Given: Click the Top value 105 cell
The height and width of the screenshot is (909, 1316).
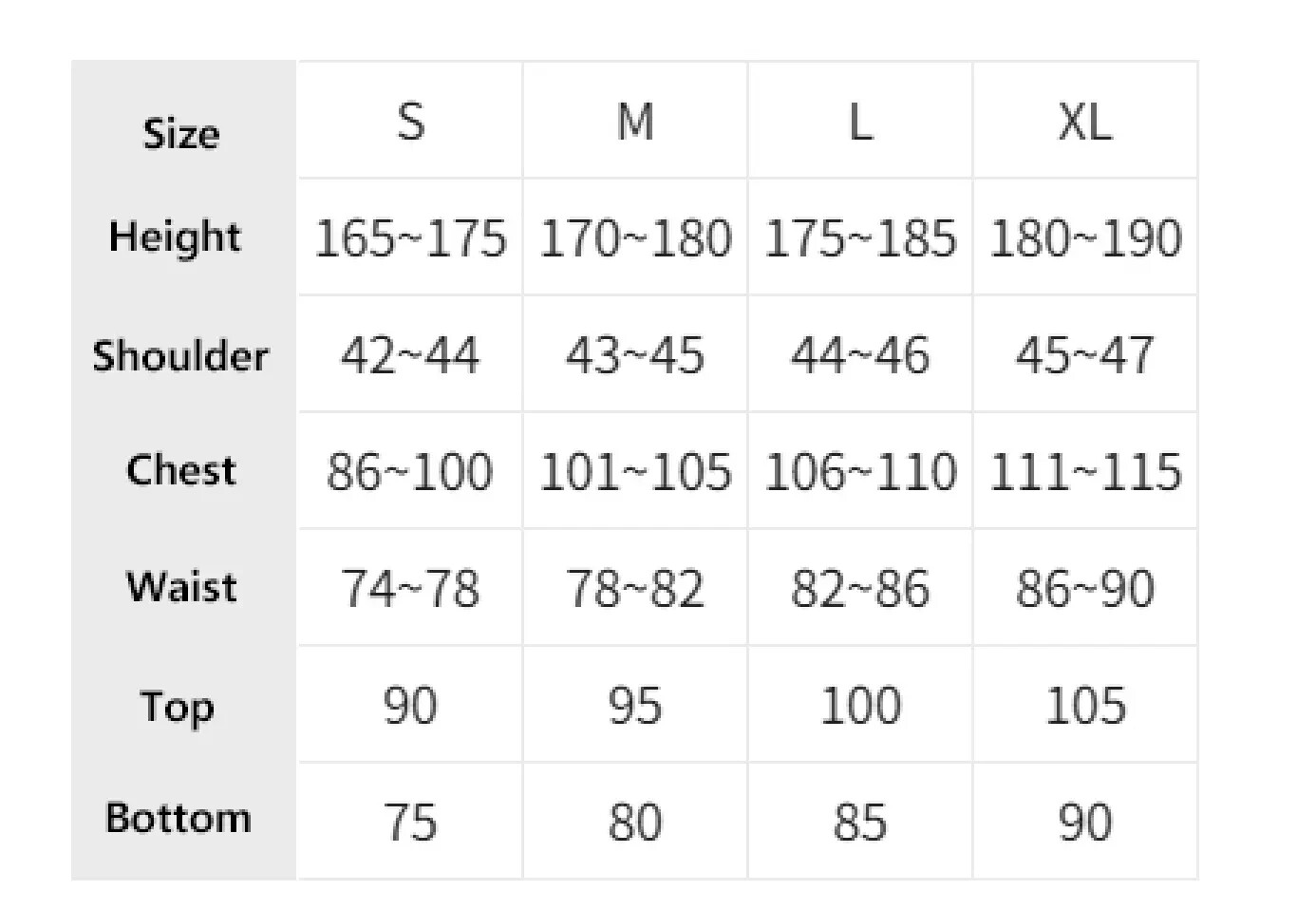Looking at the screenshot, I should click(1085, 706).
